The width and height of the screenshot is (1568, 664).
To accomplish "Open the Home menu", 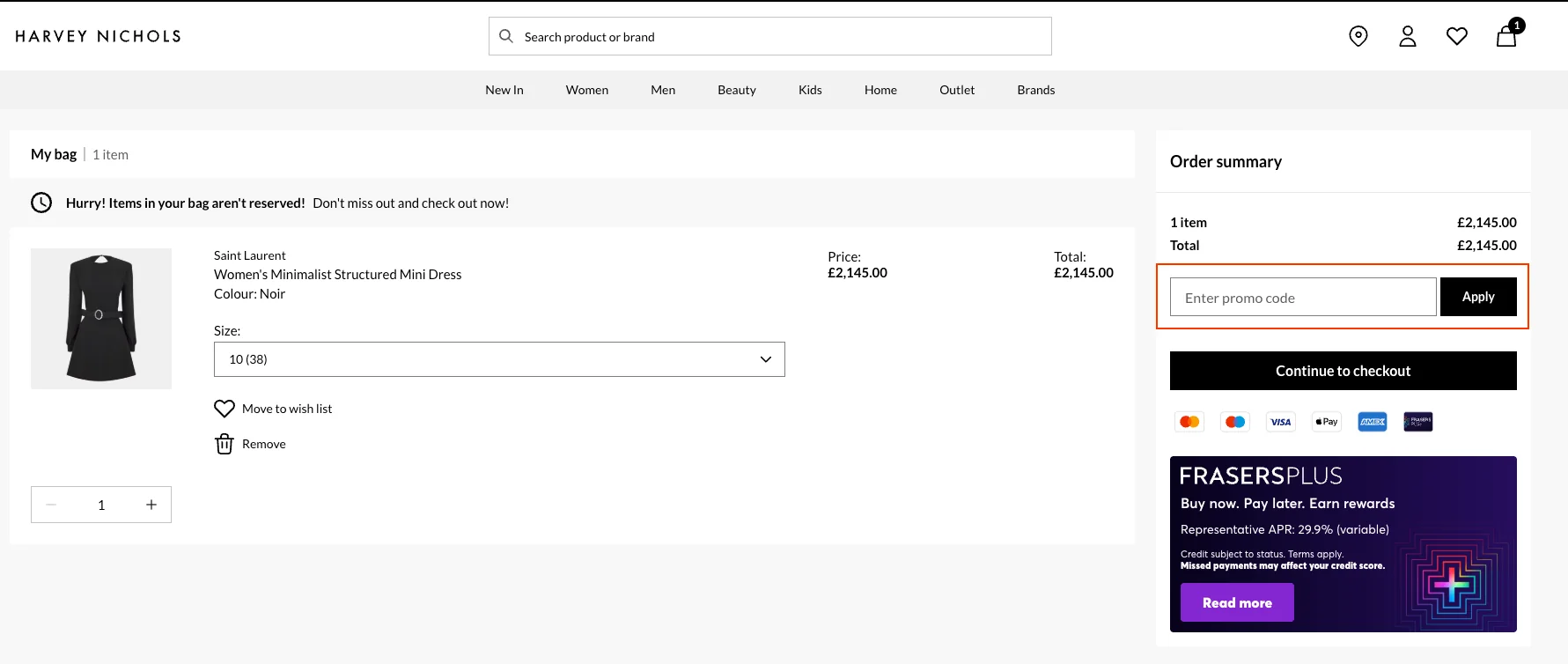I will pos(880,90).
